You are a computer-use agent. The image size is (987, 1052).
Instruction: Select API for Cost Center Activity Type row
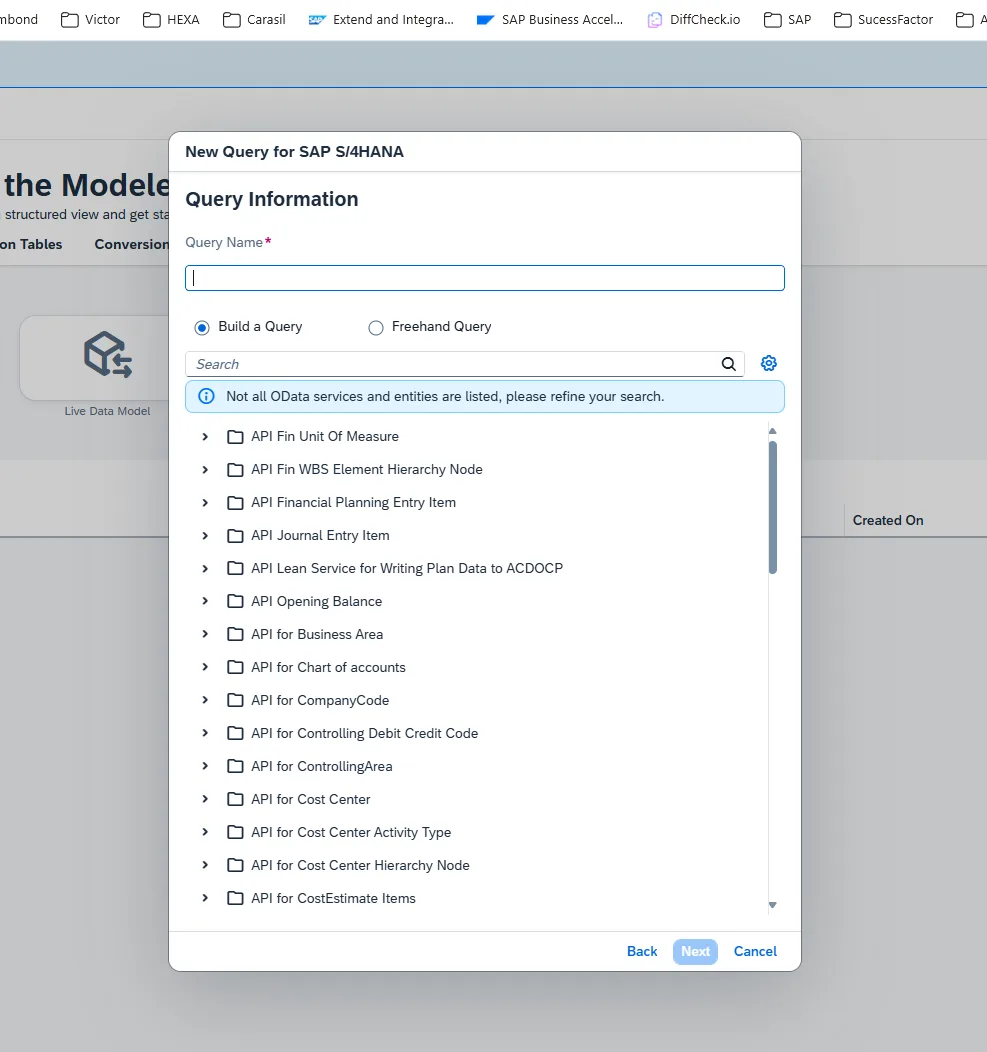tap(476, 833)
